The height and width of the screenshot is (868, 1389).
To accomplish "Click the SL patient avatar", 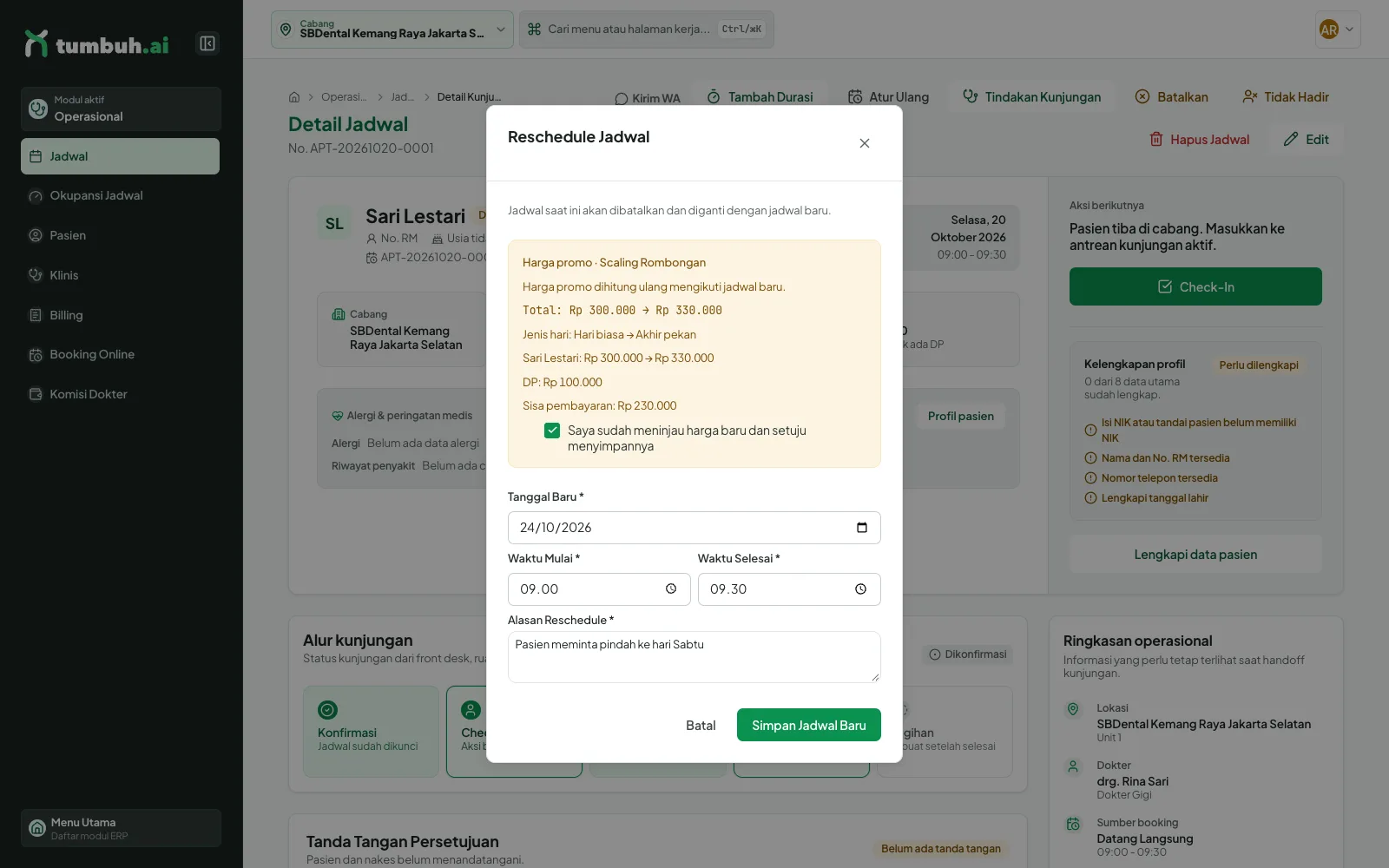I will (x=334, y=224).
